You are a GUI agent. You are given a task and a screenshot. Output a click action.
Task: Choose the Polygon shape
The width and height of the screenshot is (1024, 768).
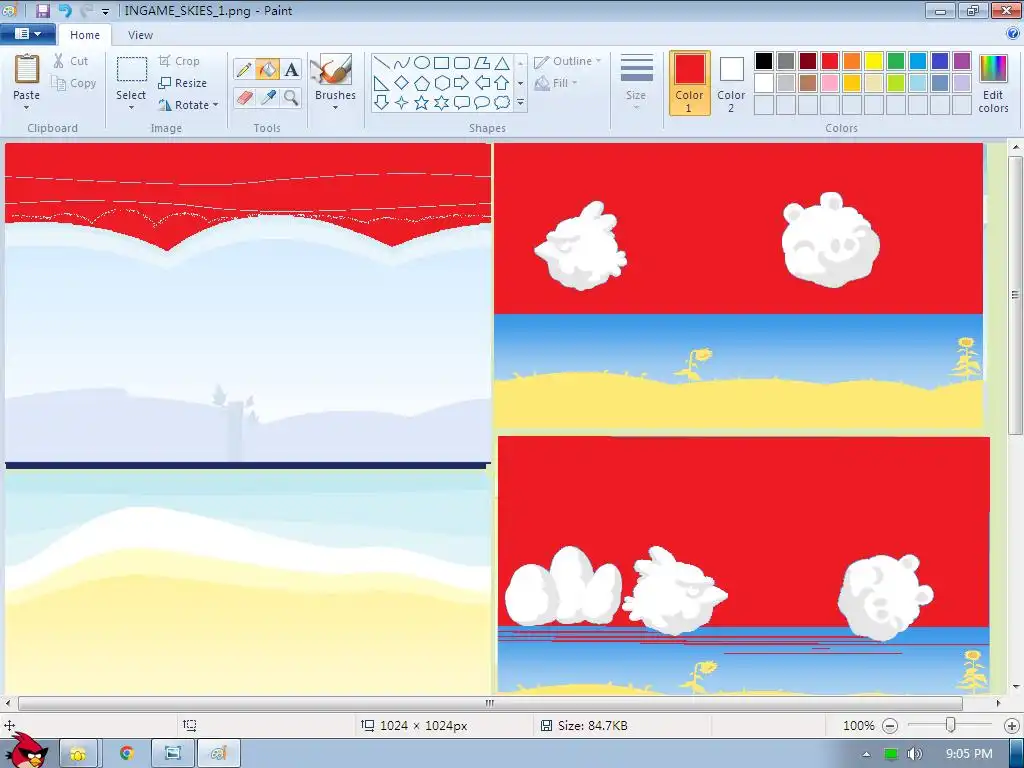coord(482,63)
